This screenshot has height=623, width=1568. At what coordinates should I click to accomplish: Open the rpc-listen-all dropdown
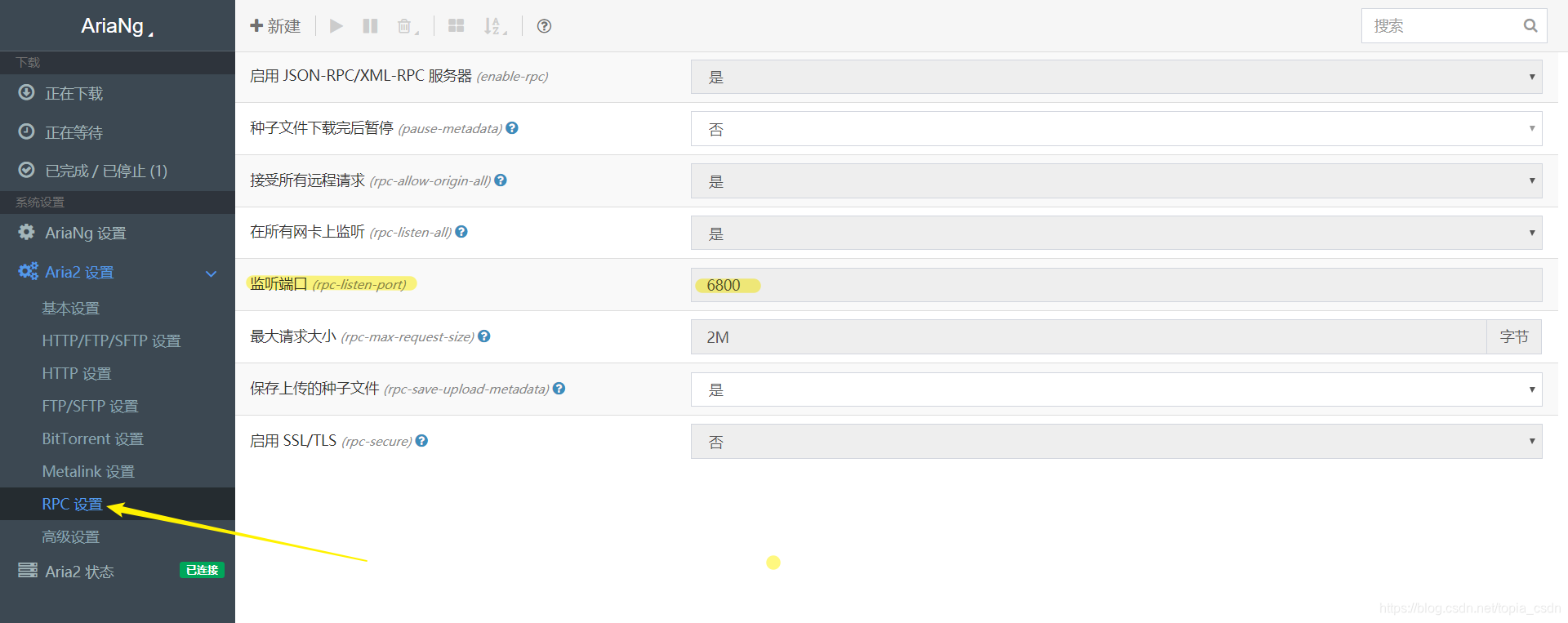tap(1116, 233)
